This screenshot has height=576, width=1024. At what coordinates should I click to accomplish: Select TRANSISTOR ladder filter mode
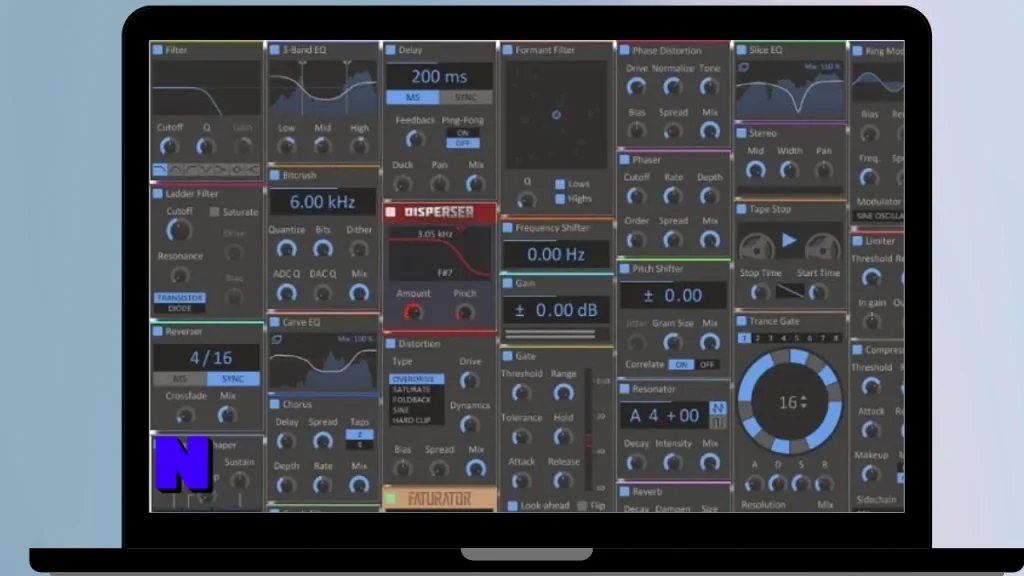point(180,298)
